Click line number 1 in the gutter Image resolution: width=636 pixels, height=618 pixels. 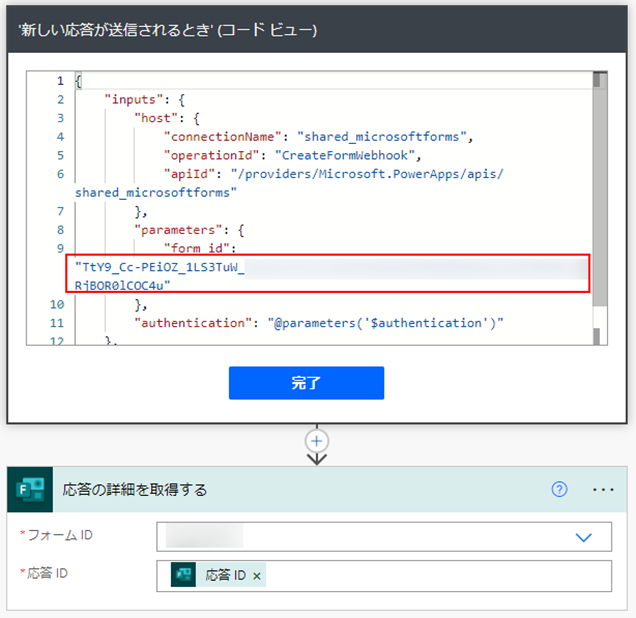[60, 81]
